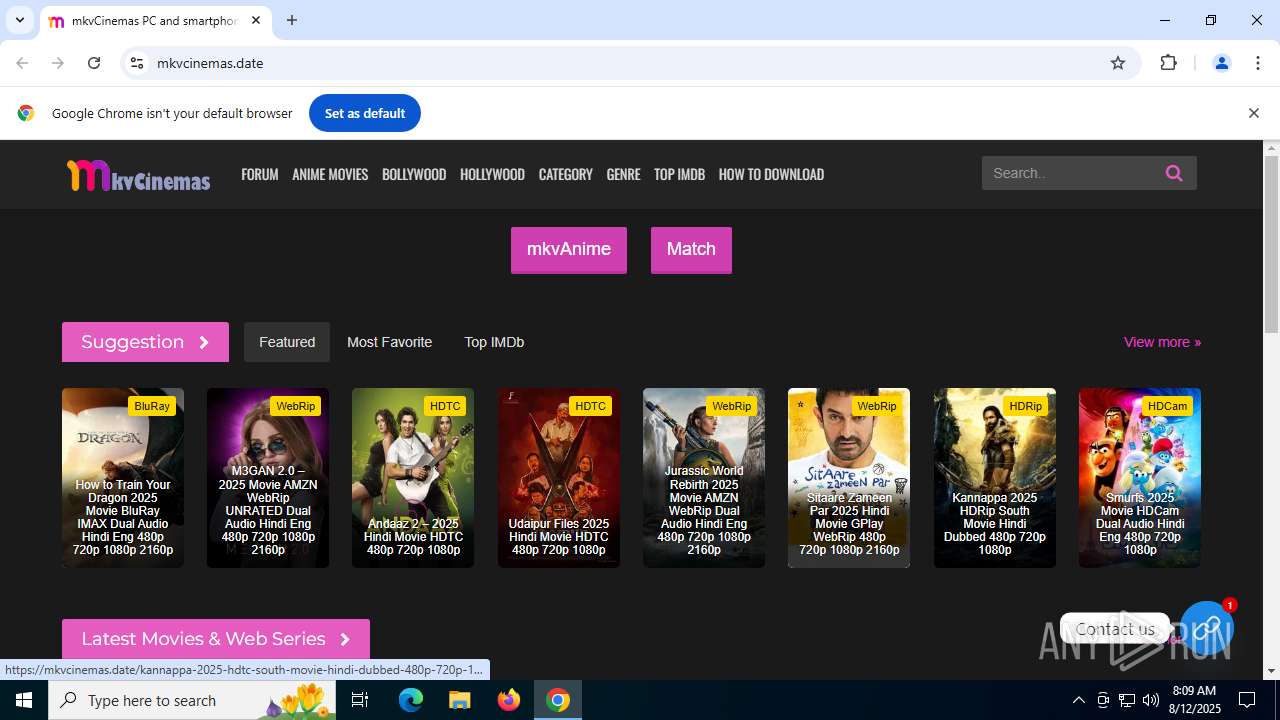Open the blue chat bubble icon
The height and width of the screenshot is (720, 1280).
(x=1207, y=628)
